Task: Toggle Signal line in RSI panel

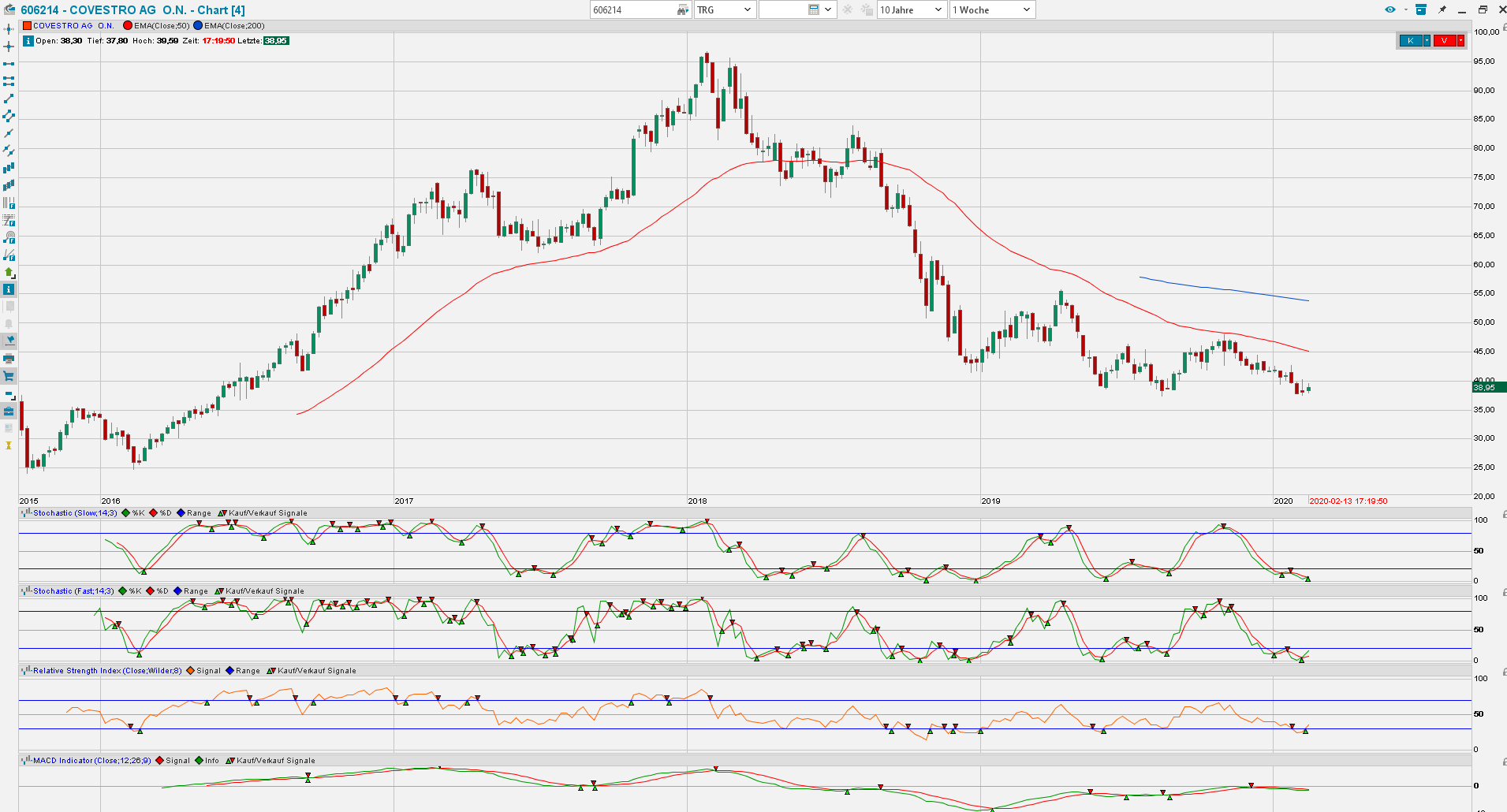Action: pos(203,671)
